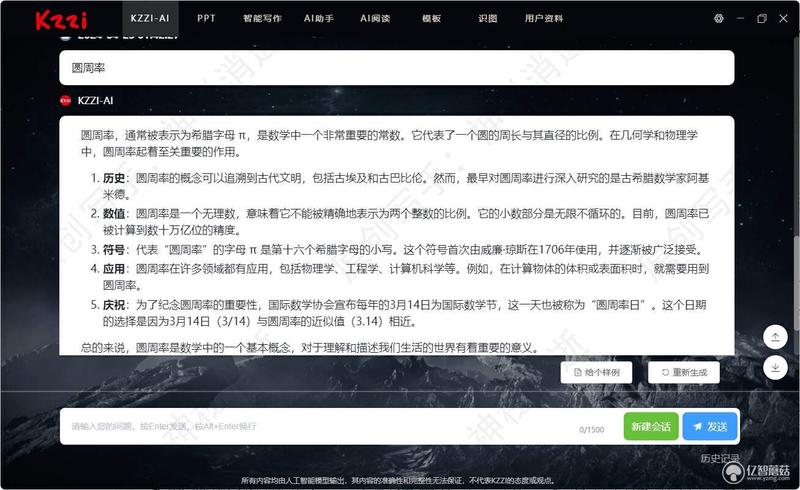
Task: Send the message with 发送
Action: coord(710,426)
